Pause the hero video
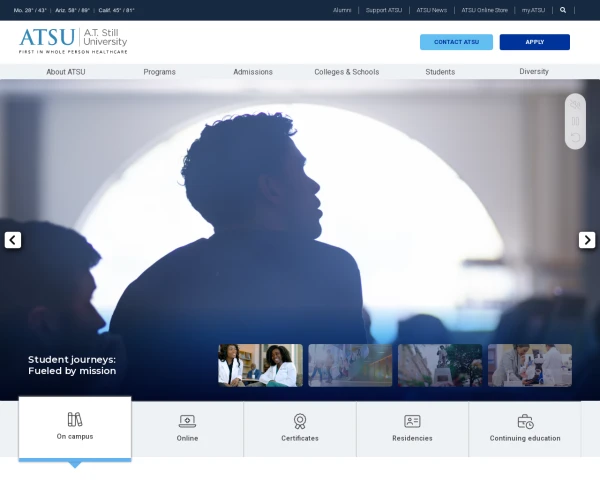This screenshot has width=600, height=480. pos(575,121)
